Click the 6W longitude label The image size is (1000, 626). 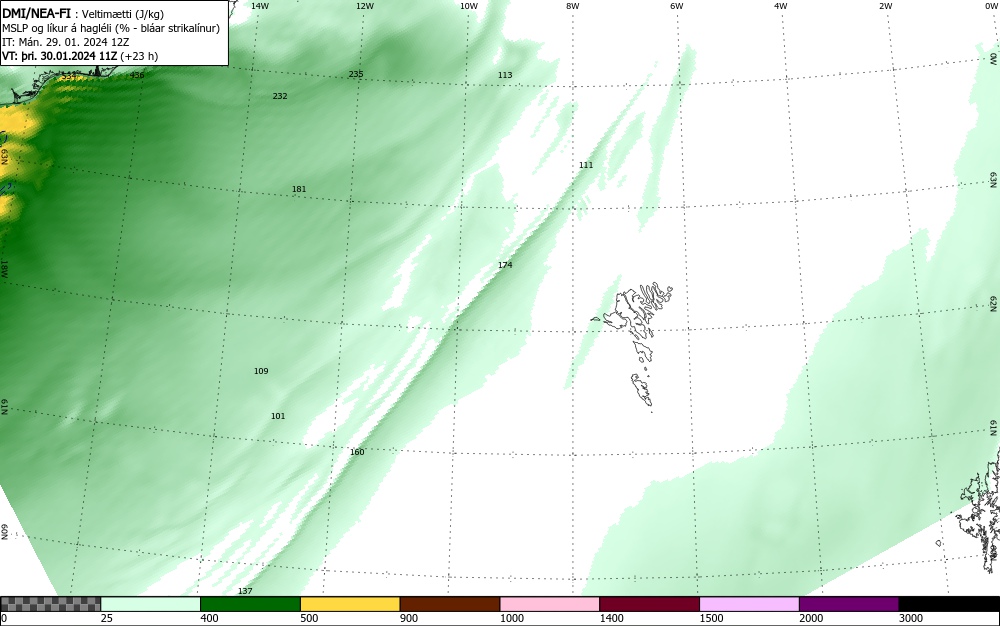[x=677, y=6]
